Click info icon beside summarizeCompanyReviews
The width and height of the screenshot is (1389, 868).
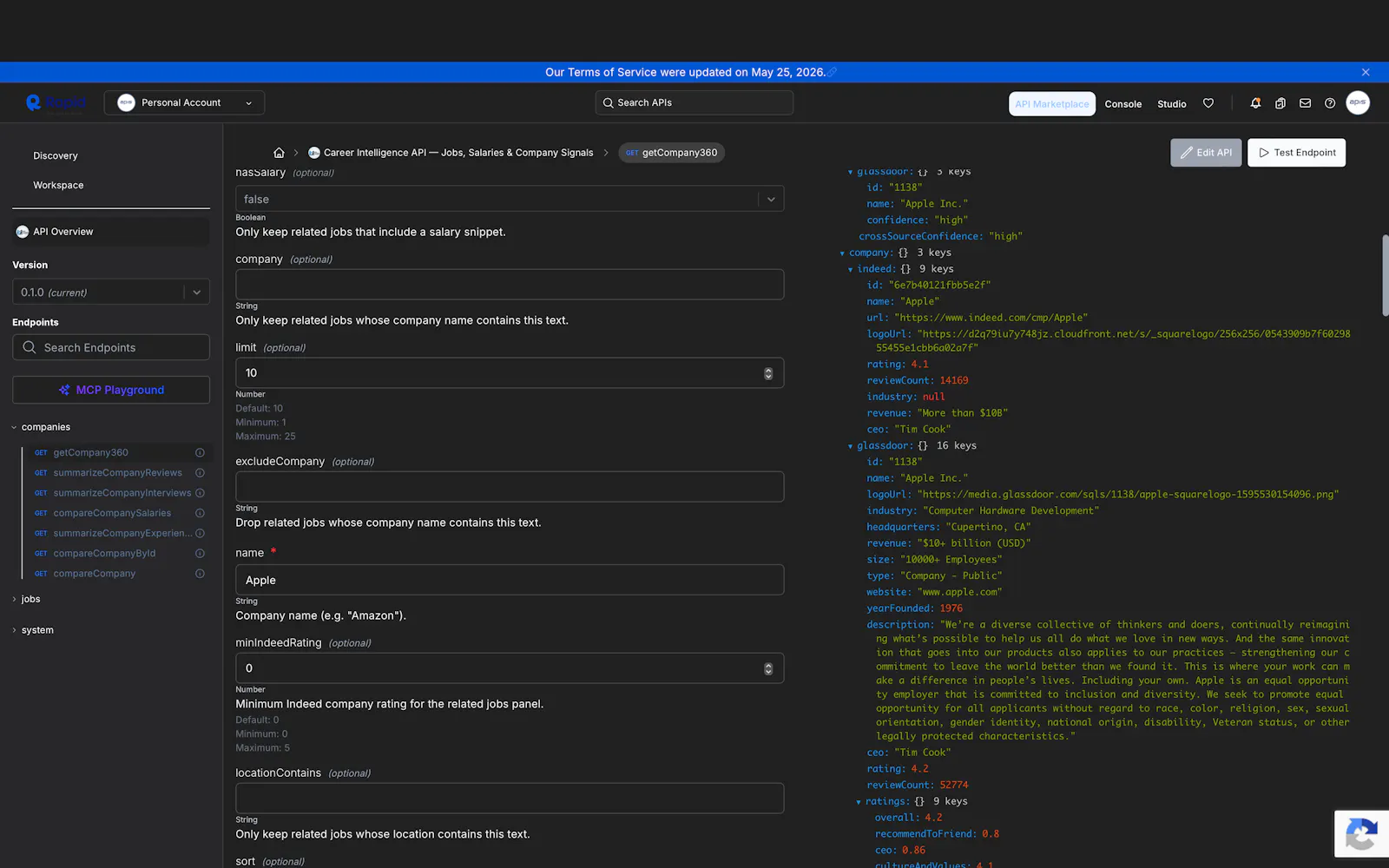coord(200,473)
